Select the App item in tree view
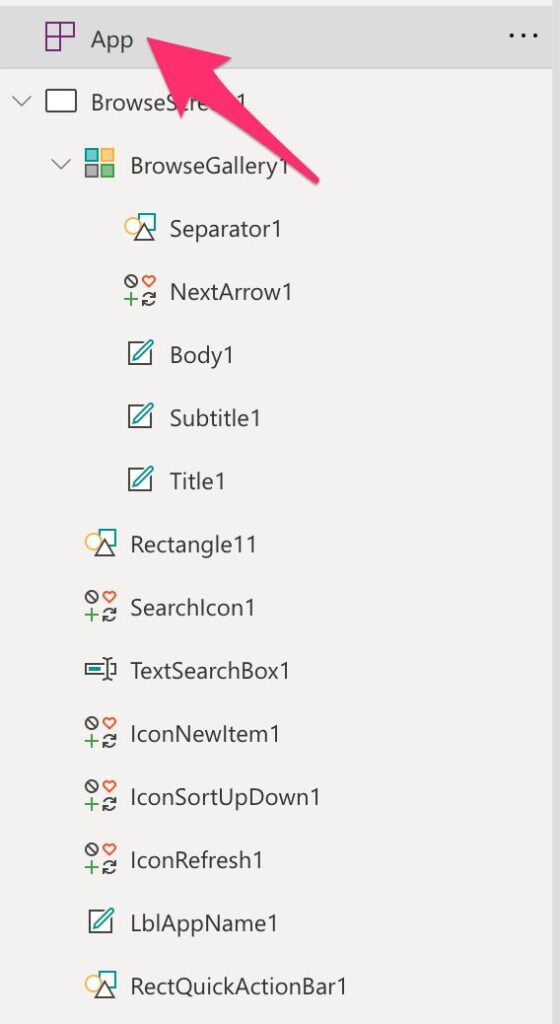The image size is (560, 1024). (275, 37)
